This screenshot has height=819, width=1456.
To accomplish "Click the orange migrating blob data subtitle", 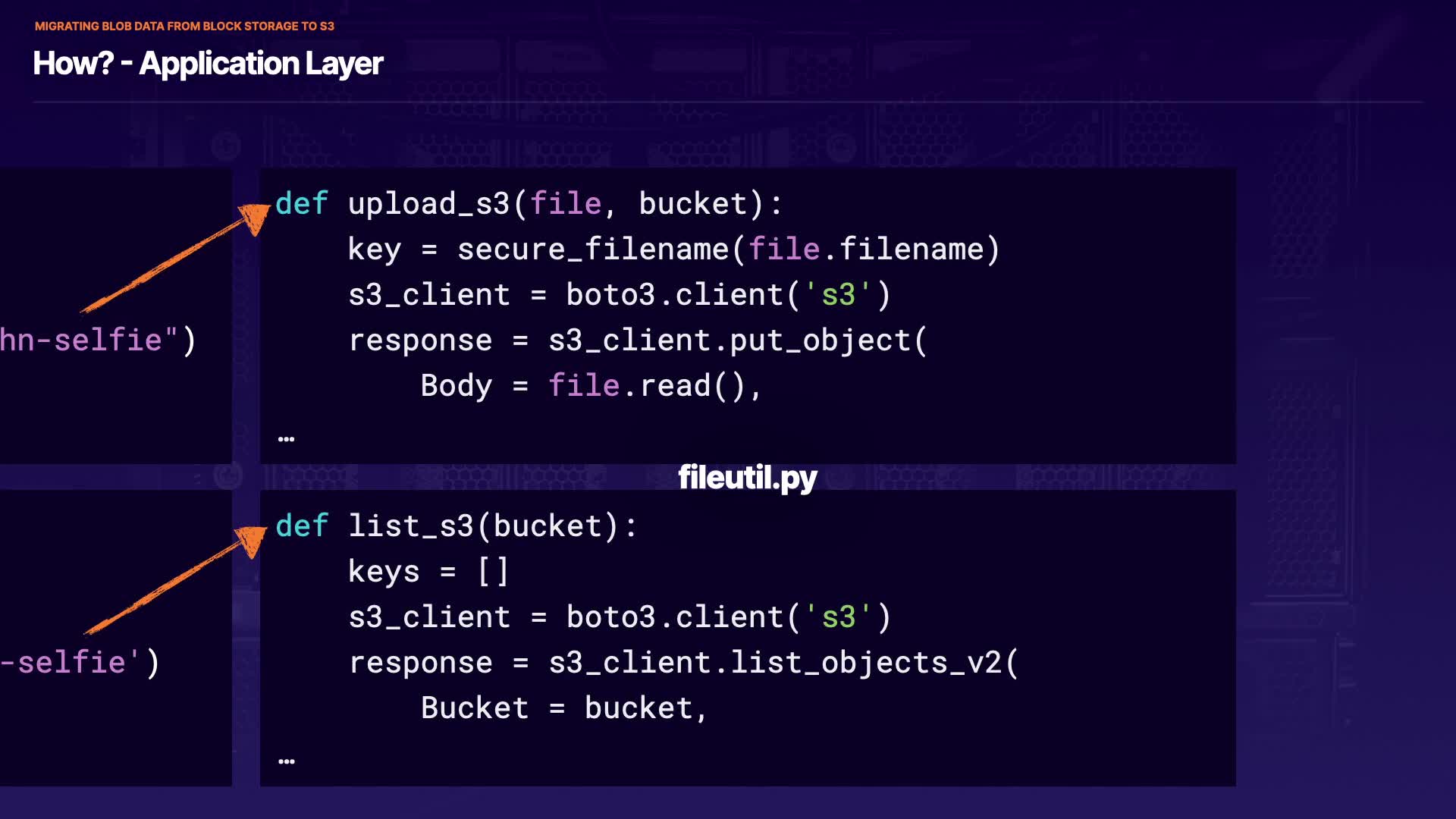I will 184,26.
